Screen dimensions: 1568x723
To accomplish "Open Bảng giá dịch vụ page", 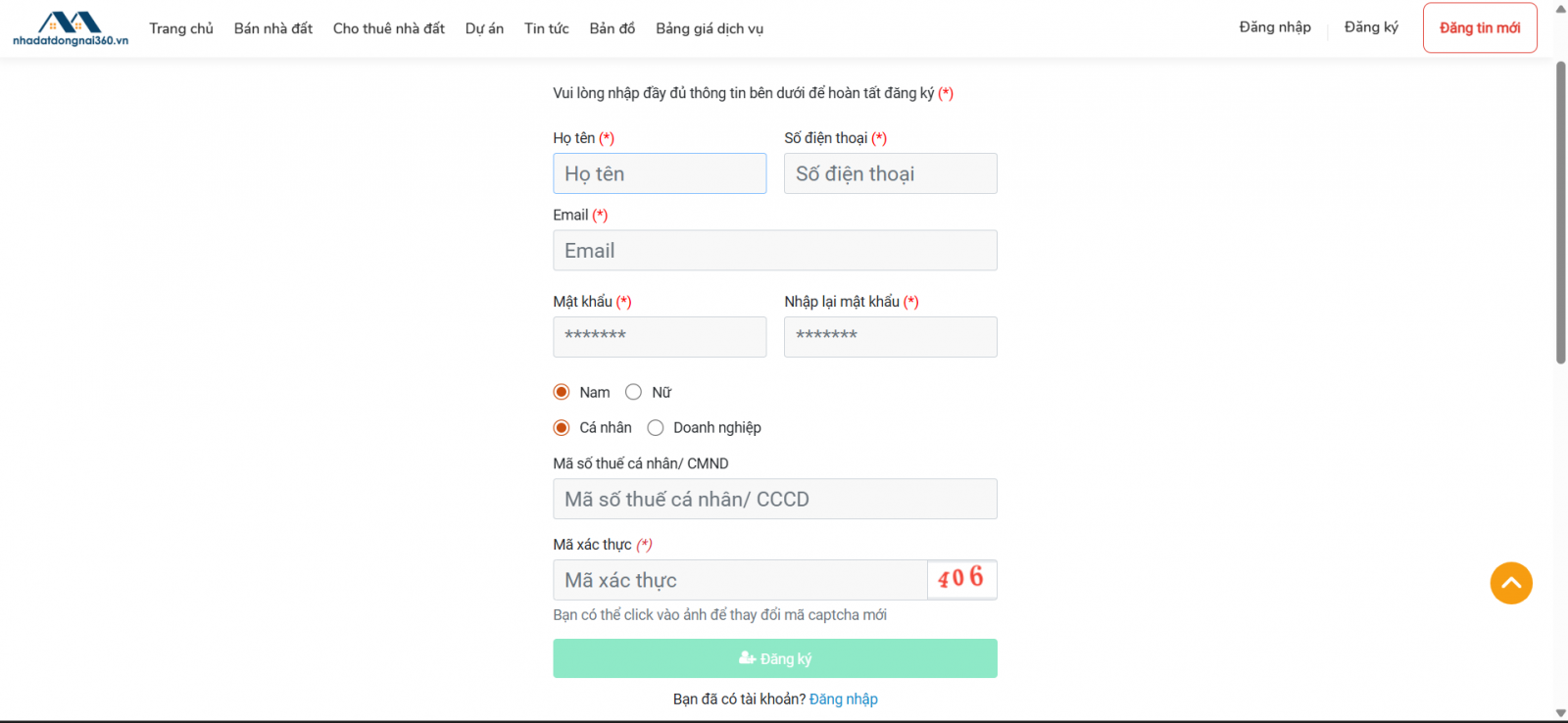I will [710, 28].
